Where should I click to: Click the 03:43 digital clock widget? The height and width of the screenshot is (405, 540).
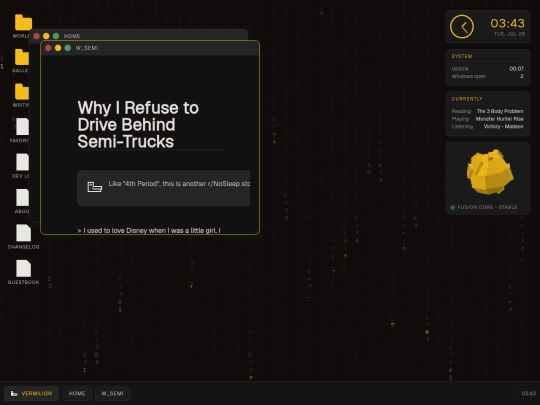click(x=507, y=23)
